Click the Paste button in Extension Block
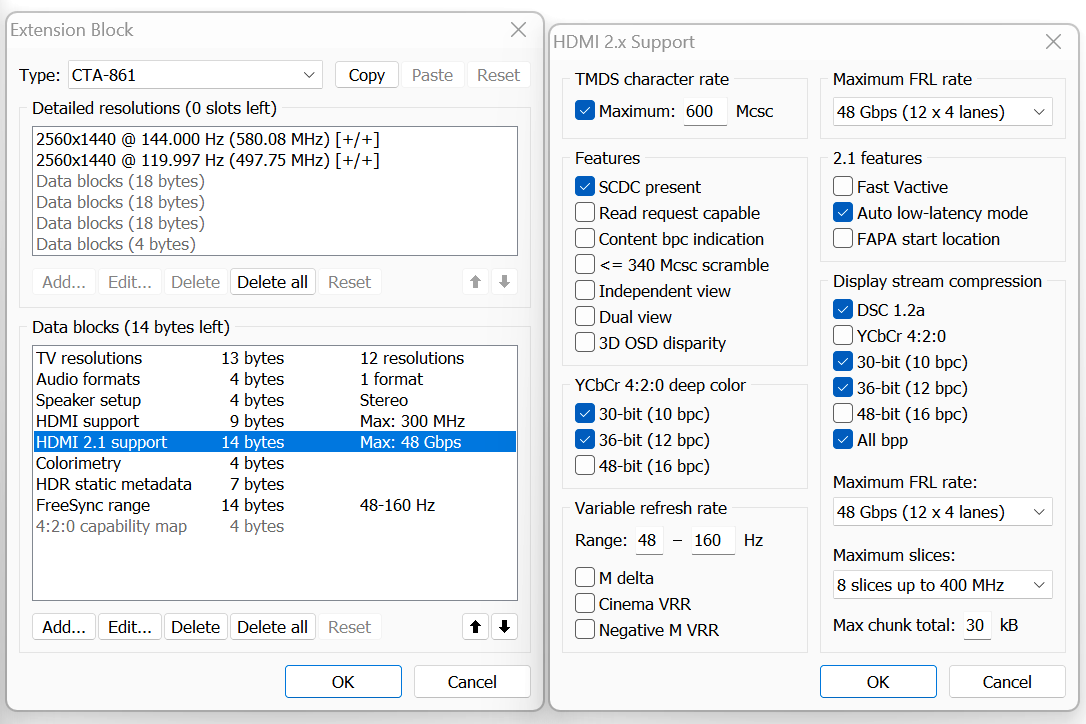This screenshot has height=724, width=1086. (432, 75)
